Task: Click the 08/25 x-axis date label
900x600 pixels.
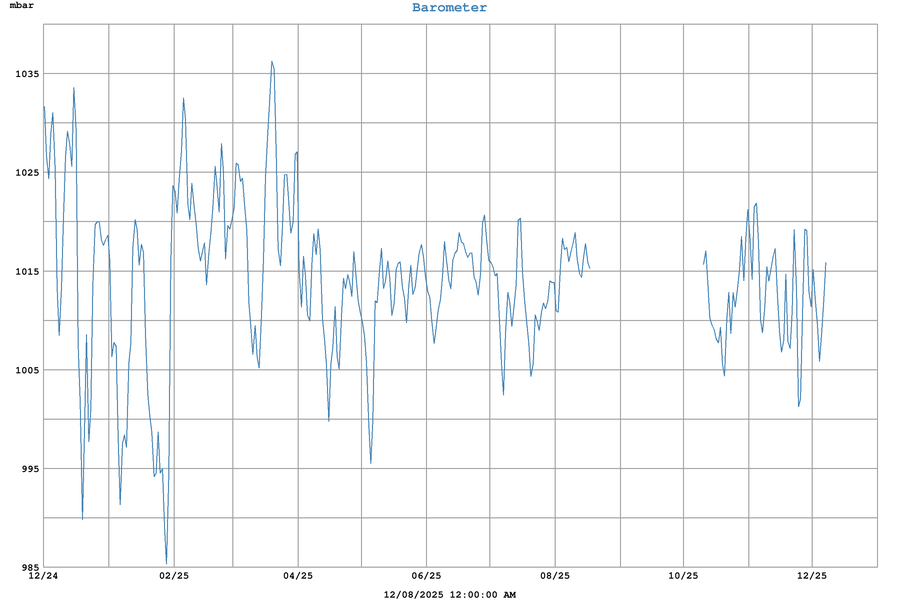Action: (555, 576)
